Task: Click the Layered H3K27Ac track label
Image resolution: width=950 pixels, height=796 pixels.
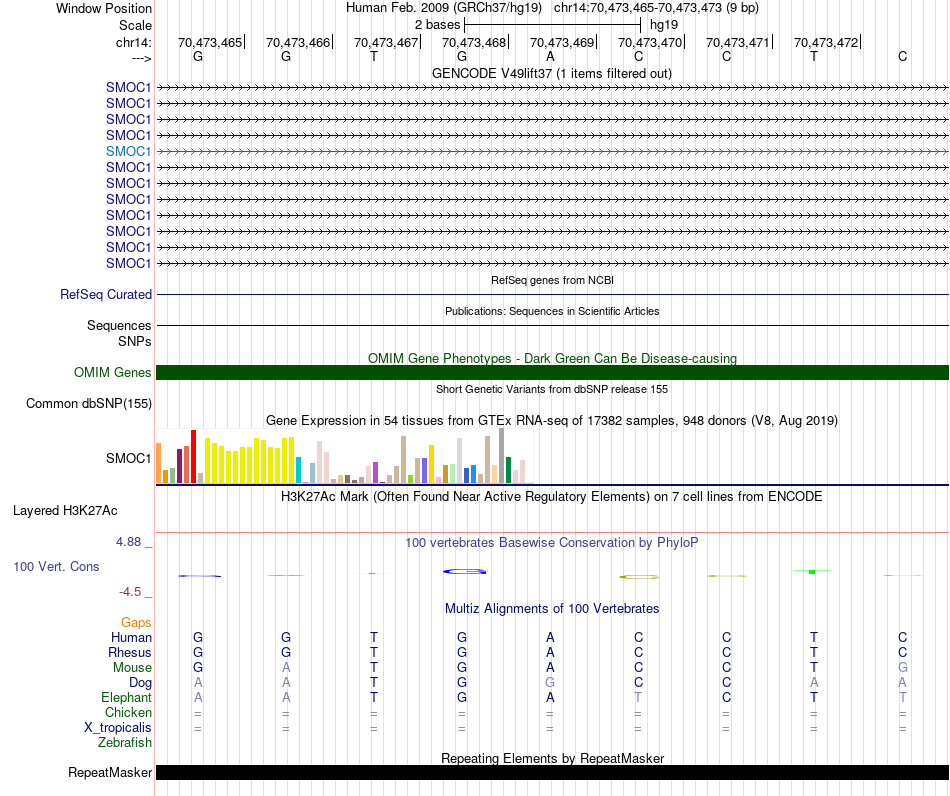Action: click(65, 511)
